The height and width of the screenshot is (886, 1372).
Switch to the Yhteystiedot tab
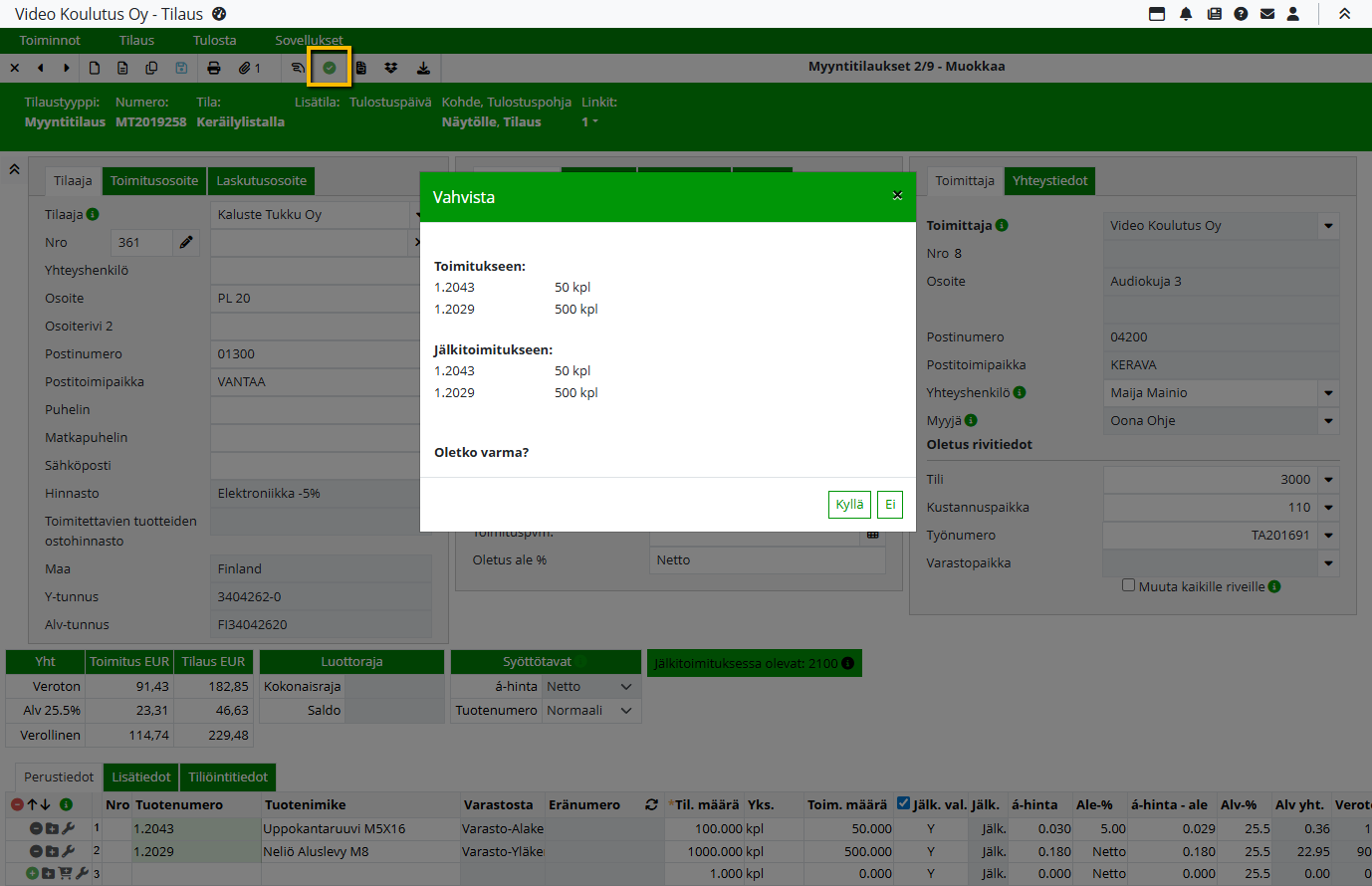[x=1049, y=180]
